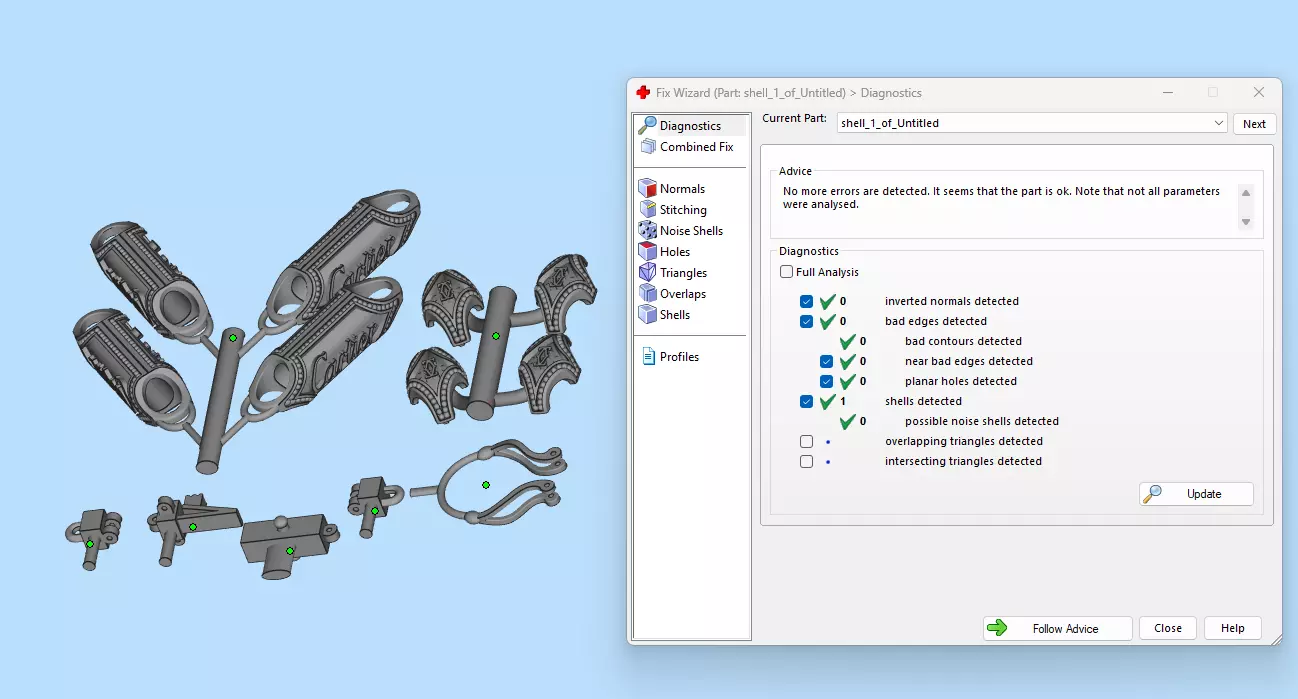Click Next to go to next part
Screen dimensions: 1298x699
(1254, 124)
